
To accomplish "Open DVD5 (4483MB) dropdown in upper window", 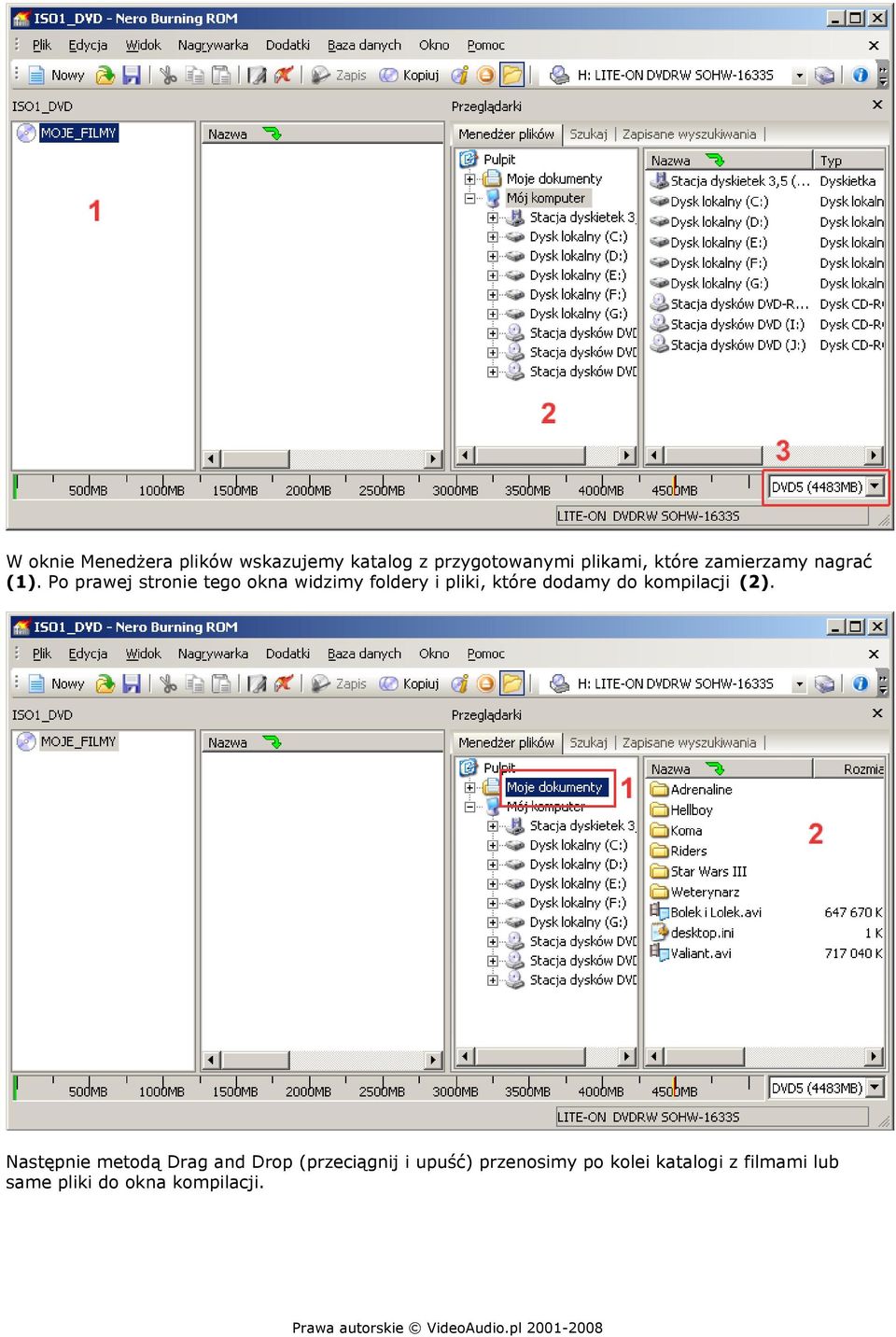I will [x=875, y=486].
